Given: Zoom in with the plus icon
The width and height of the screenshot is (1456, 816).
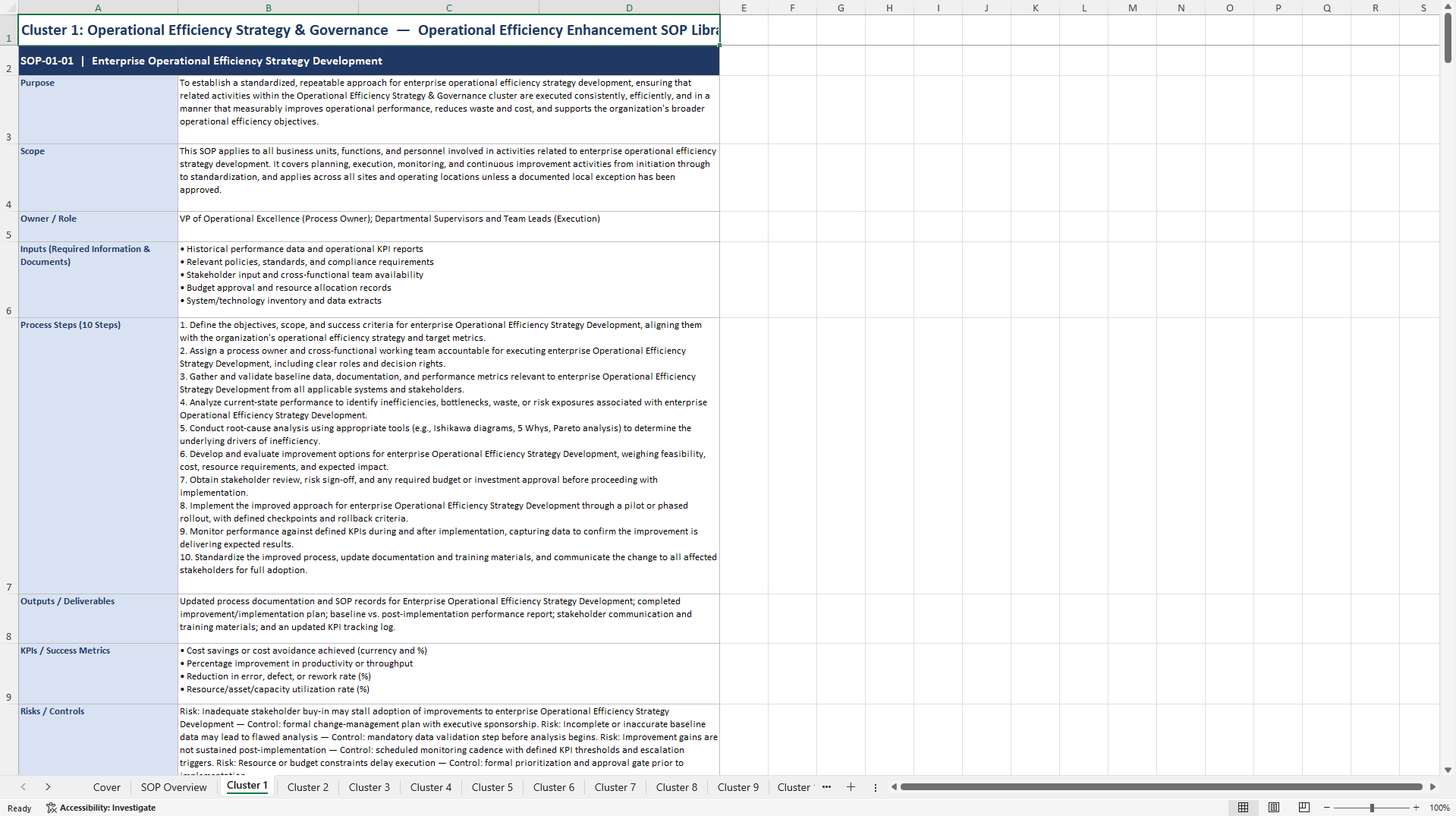Looking at the screenshot, I should [x=1416, y=808].
